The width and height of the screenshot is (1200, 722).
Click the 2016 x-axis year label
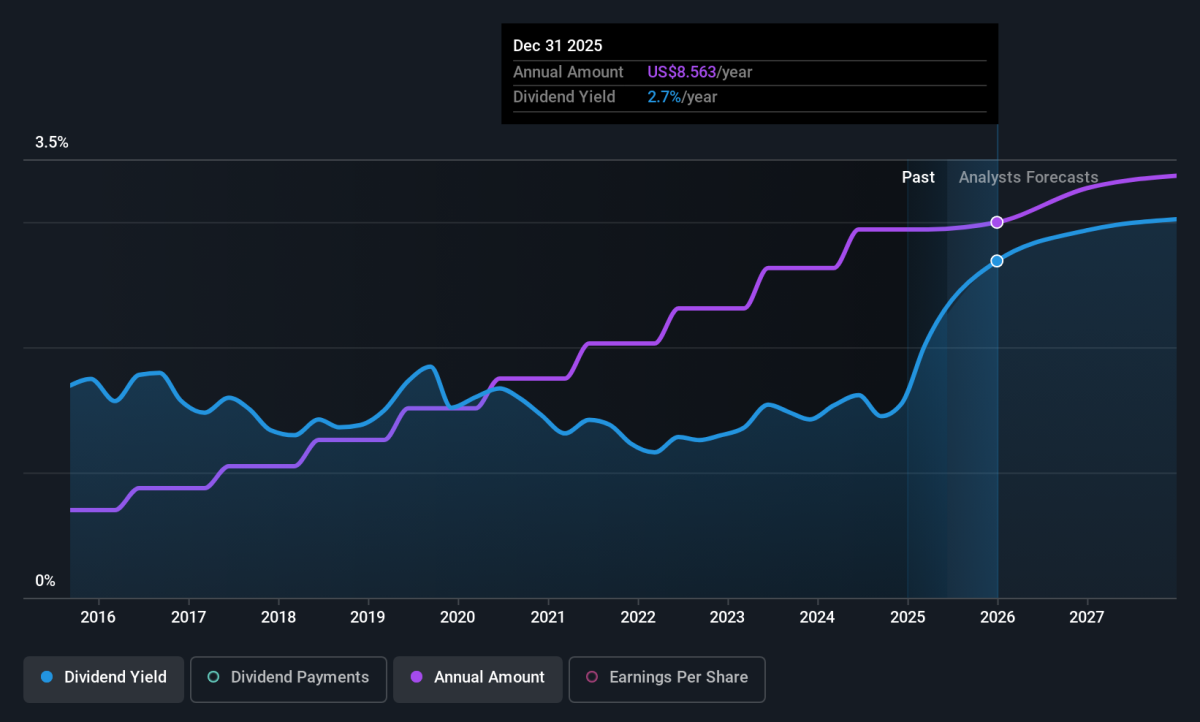click(98, 615)
